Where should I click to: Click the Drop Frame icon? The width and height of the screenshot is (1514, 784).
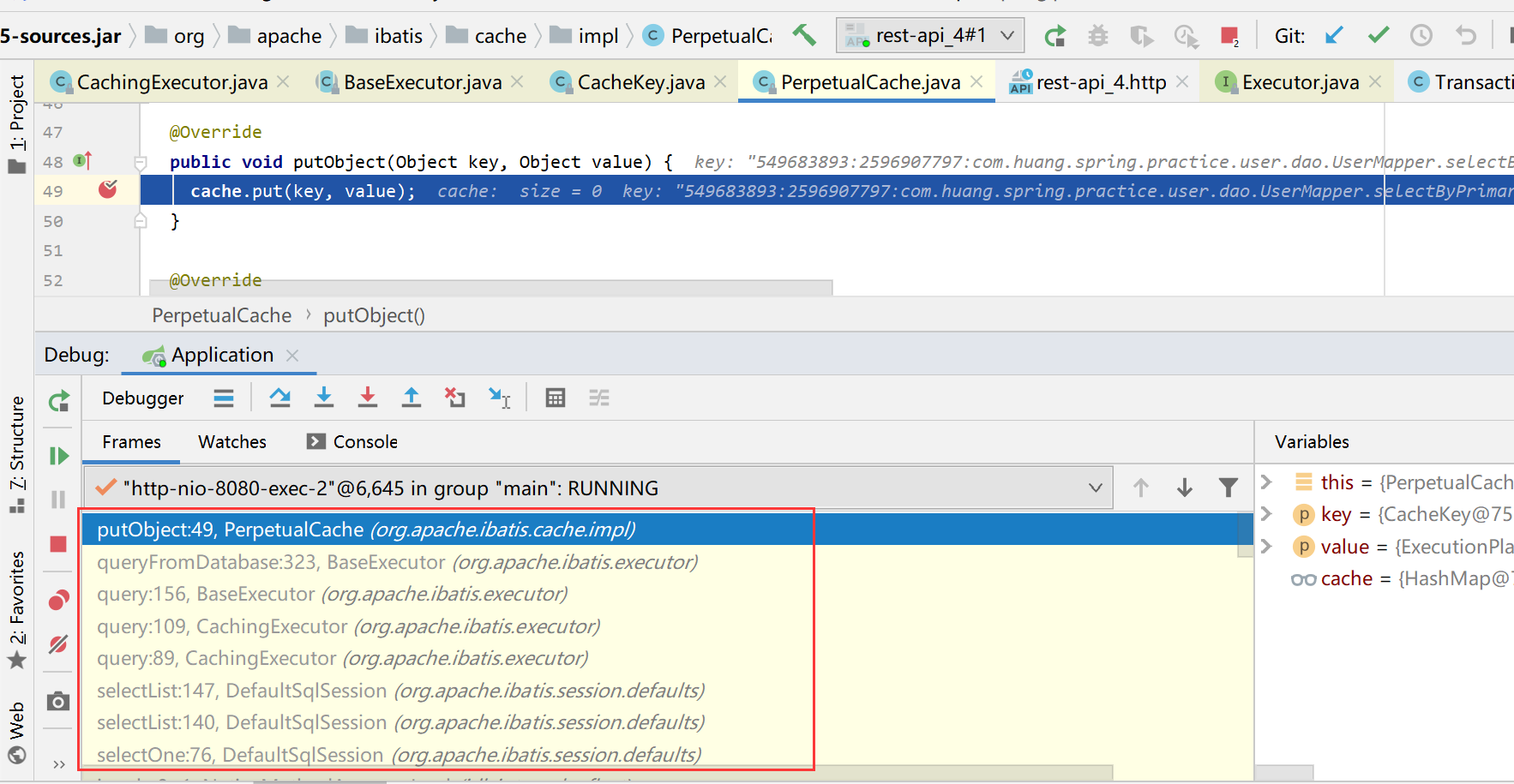coord(455,398)
